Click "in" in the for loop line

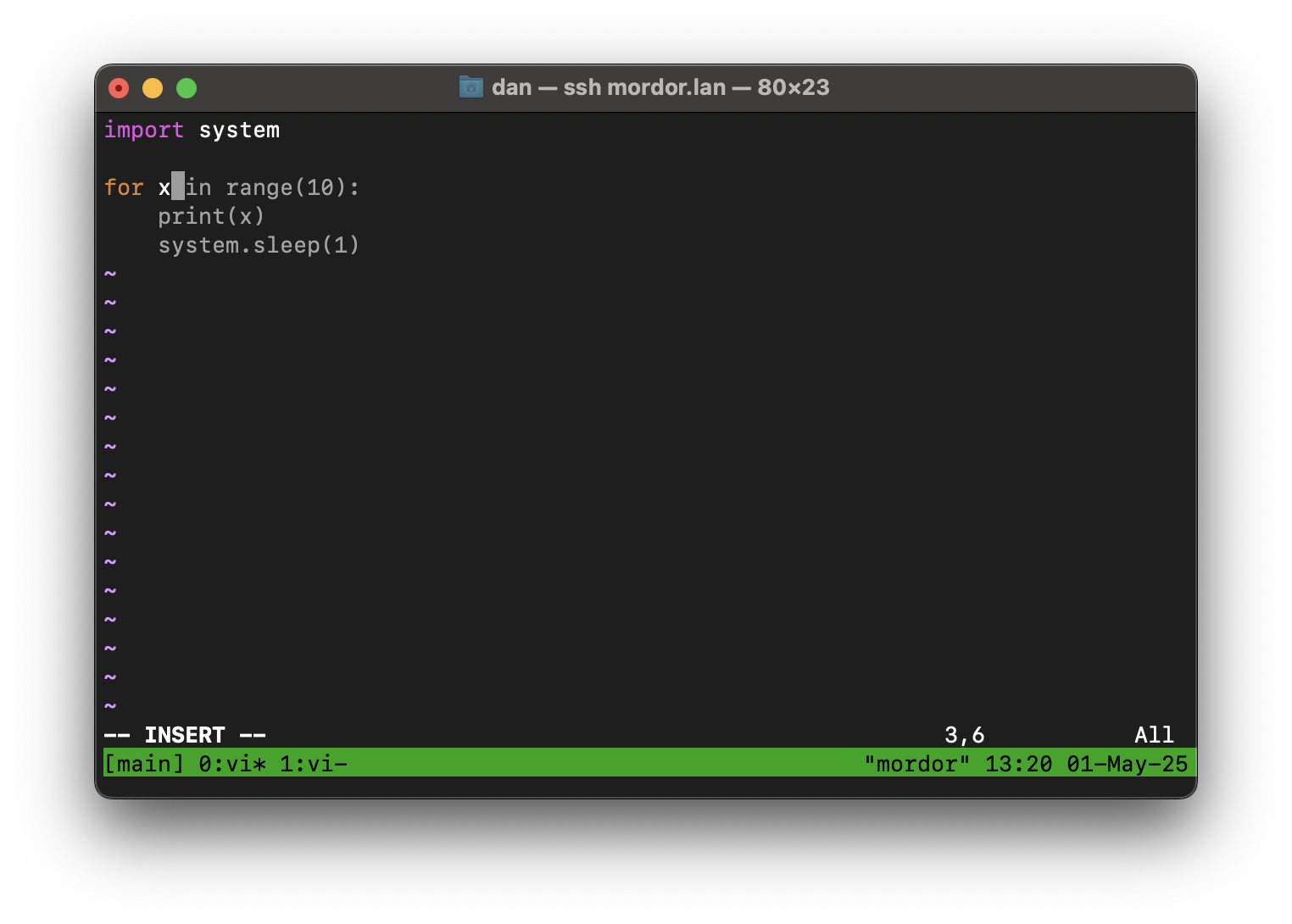(198, 187)
